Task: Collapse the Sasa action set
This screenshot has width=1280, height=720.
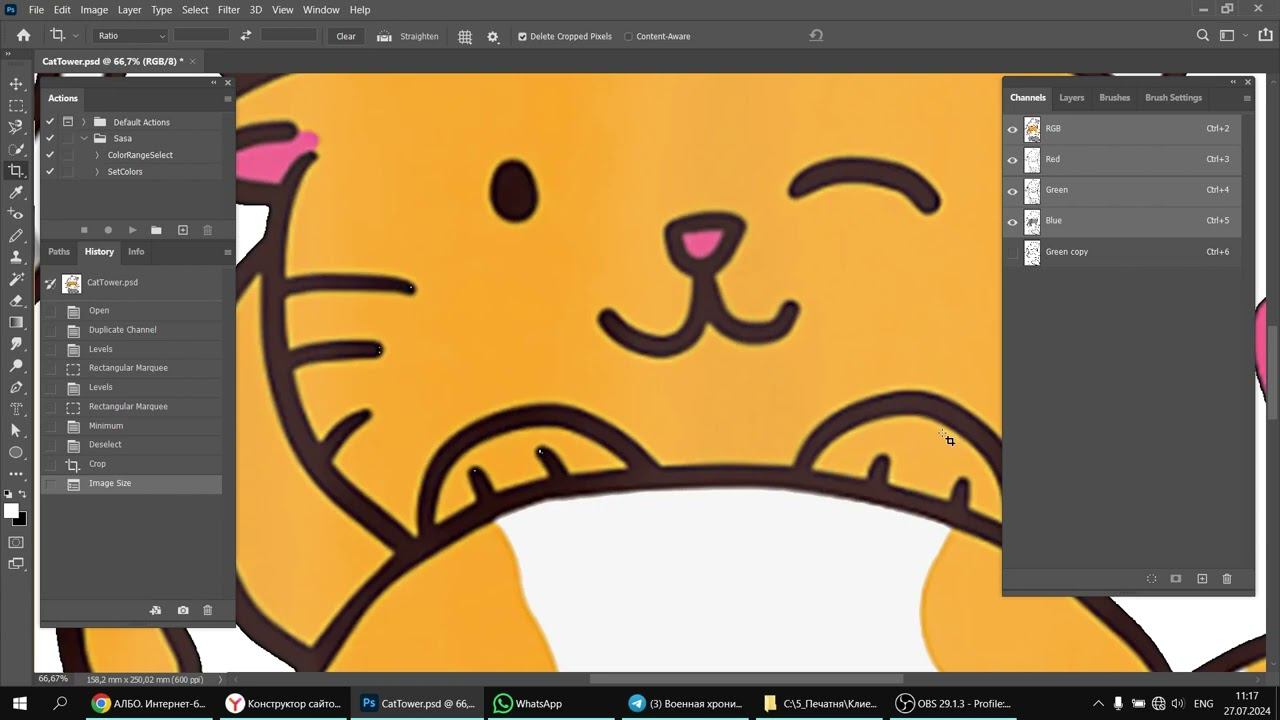Action: point(84,138)
